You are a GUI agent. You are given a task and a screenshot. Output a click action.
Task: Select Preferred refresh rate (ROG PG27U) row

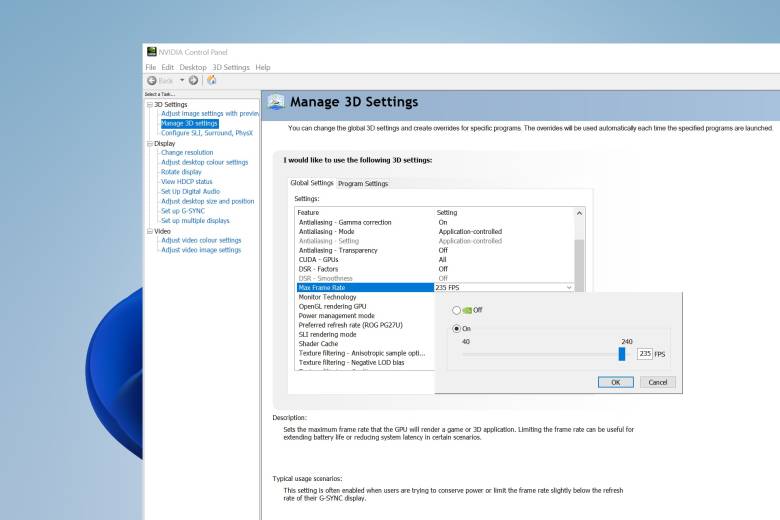coord(365,325)
